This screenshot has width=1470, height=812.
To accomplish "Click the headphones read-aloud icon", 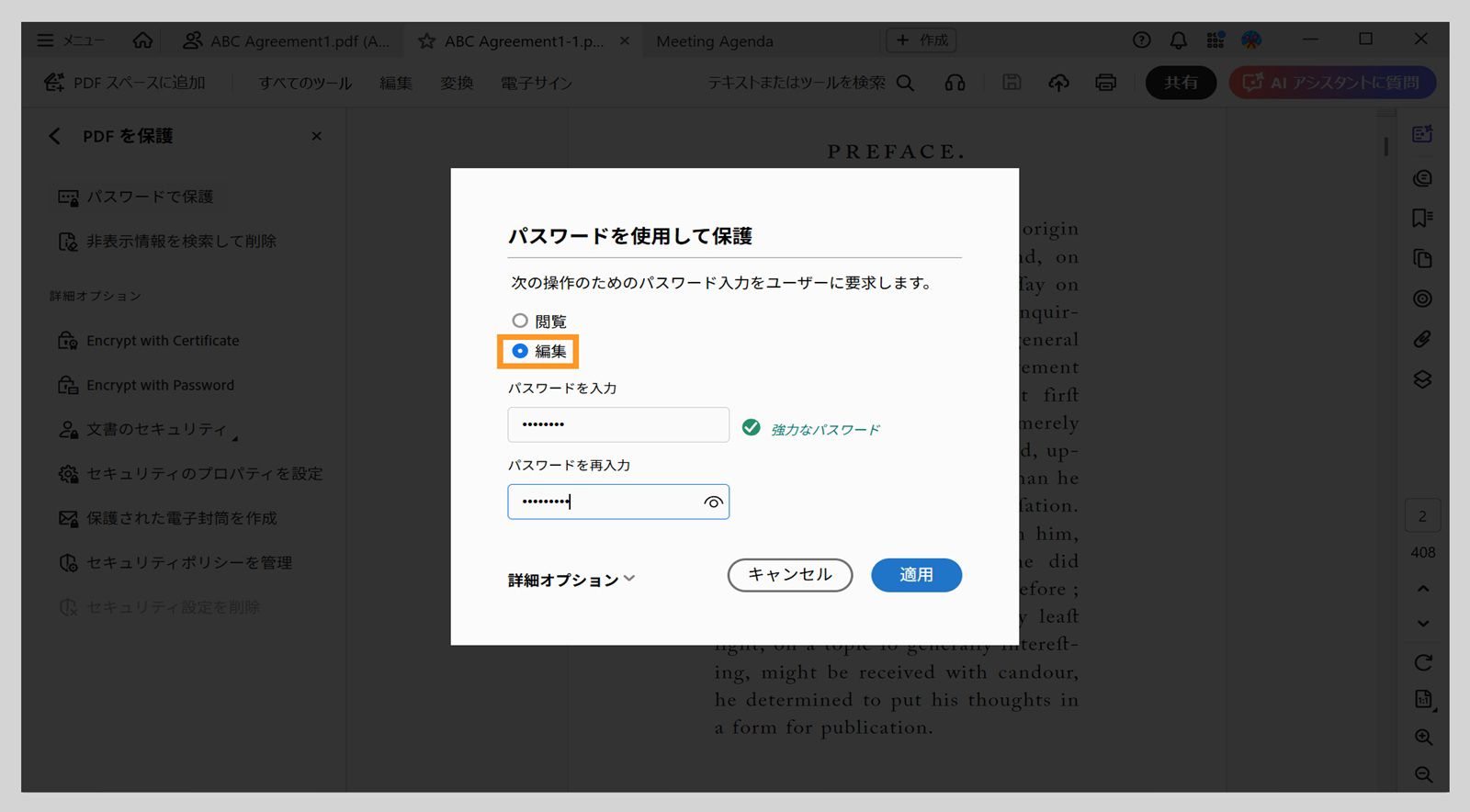I will pyautogui.click(x=955, y=83).
